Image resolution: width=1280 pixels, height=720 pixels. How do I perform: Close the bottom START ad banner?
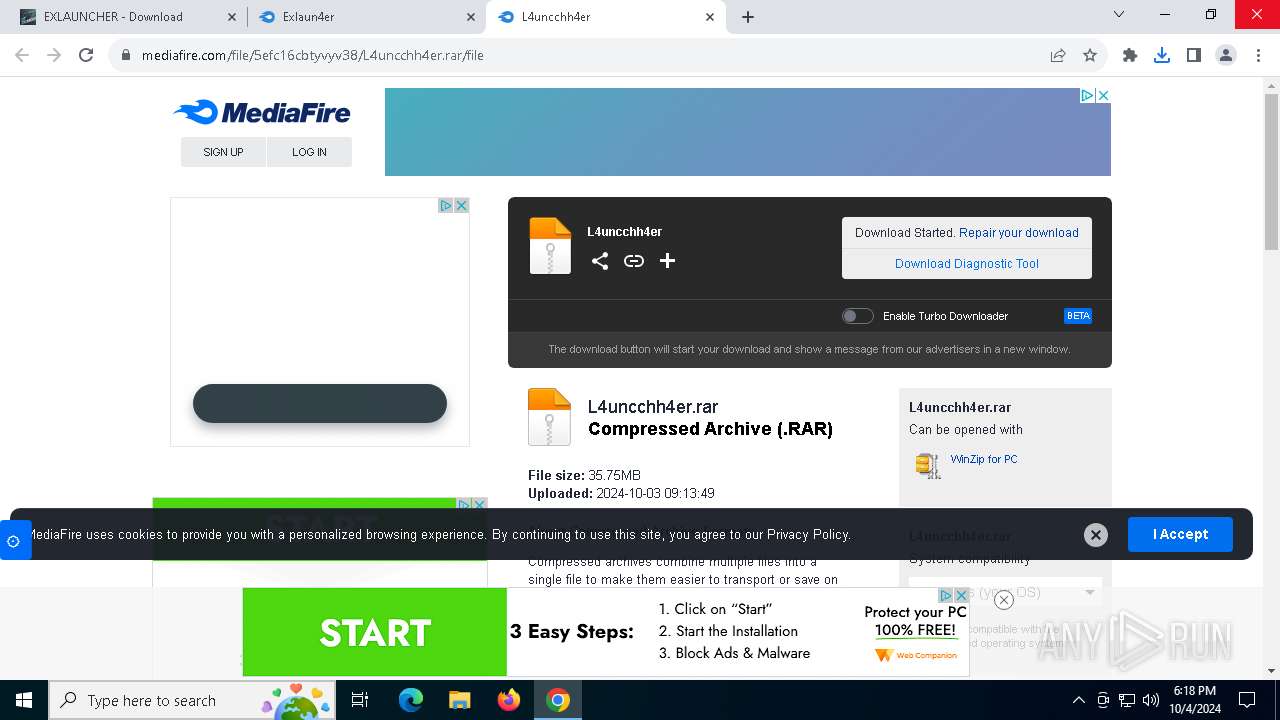1004,600
